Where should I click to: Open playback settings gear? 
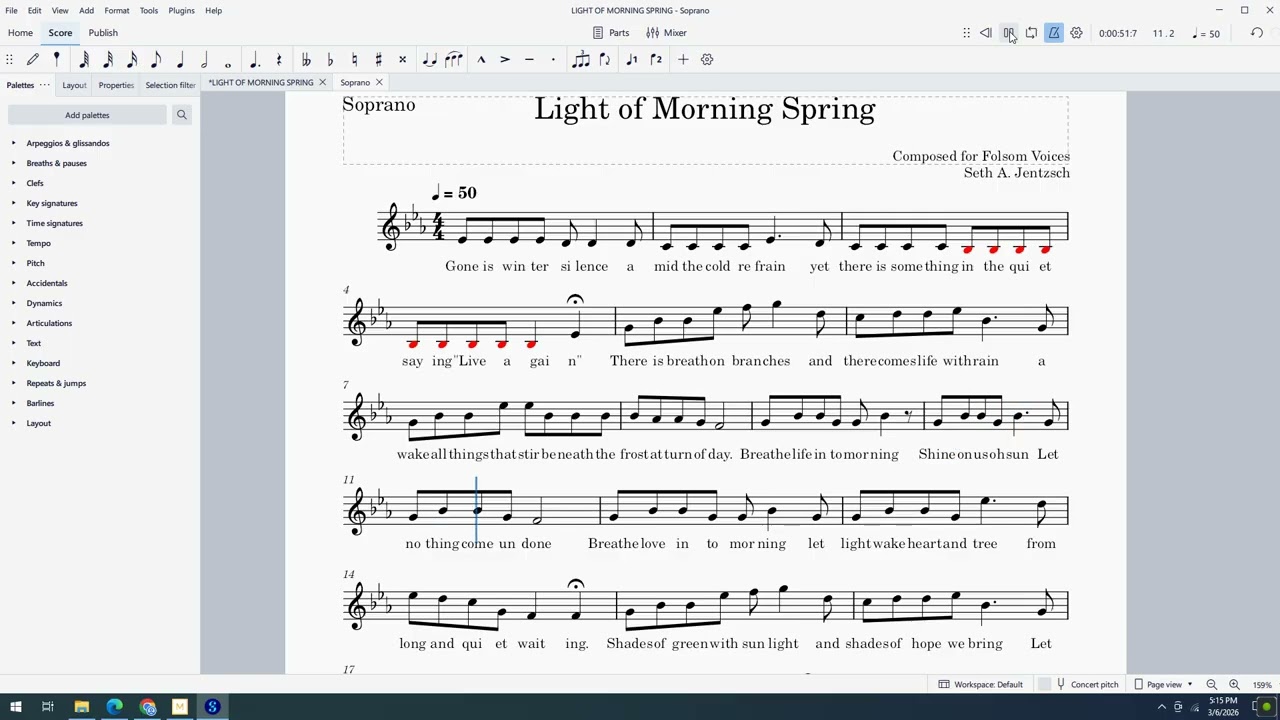pyautogui.click(x=1076, y=33)
